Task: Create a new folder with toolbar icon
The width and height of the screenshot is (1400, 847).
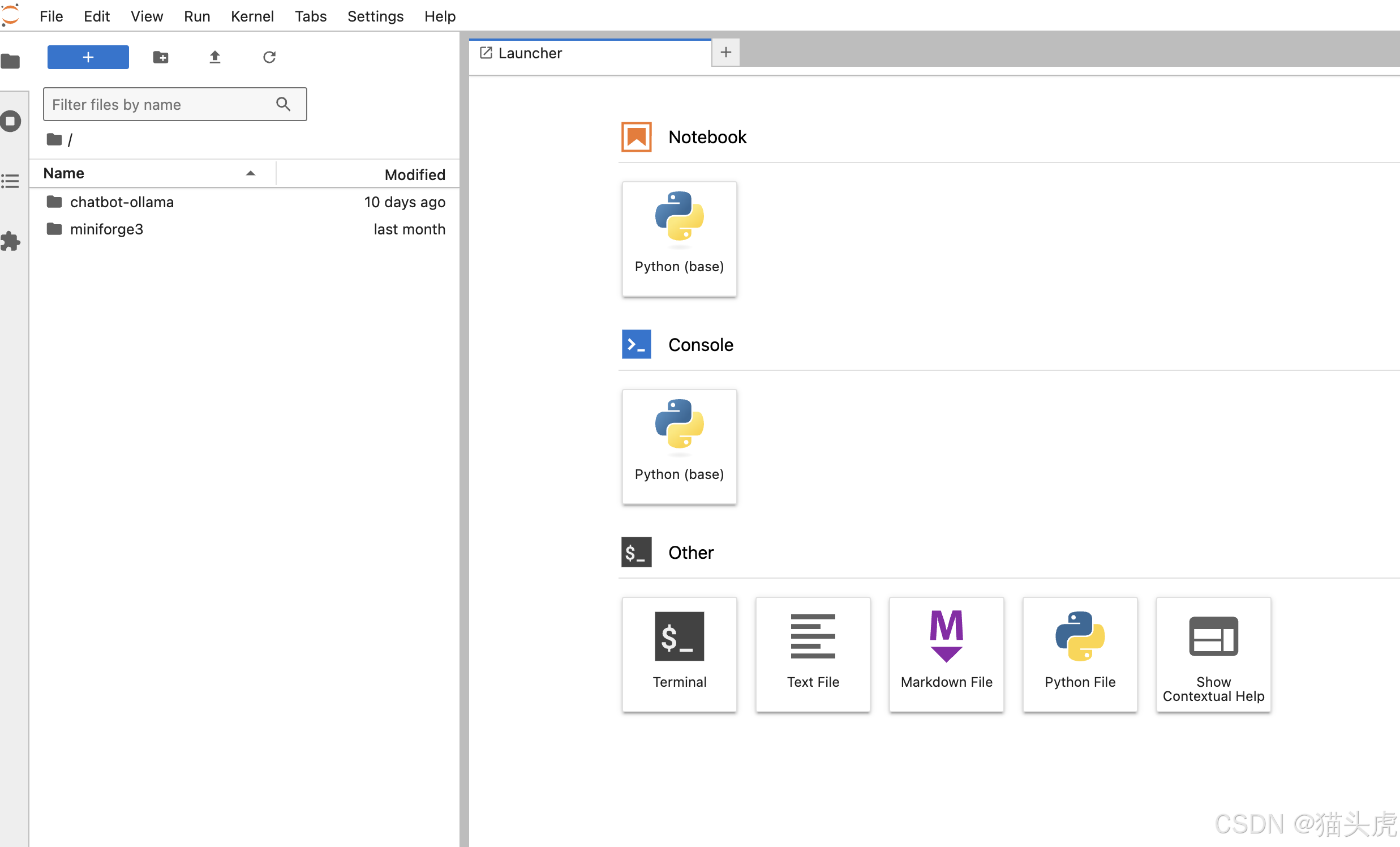Action: pyautogui.click(x=161, y=57)
